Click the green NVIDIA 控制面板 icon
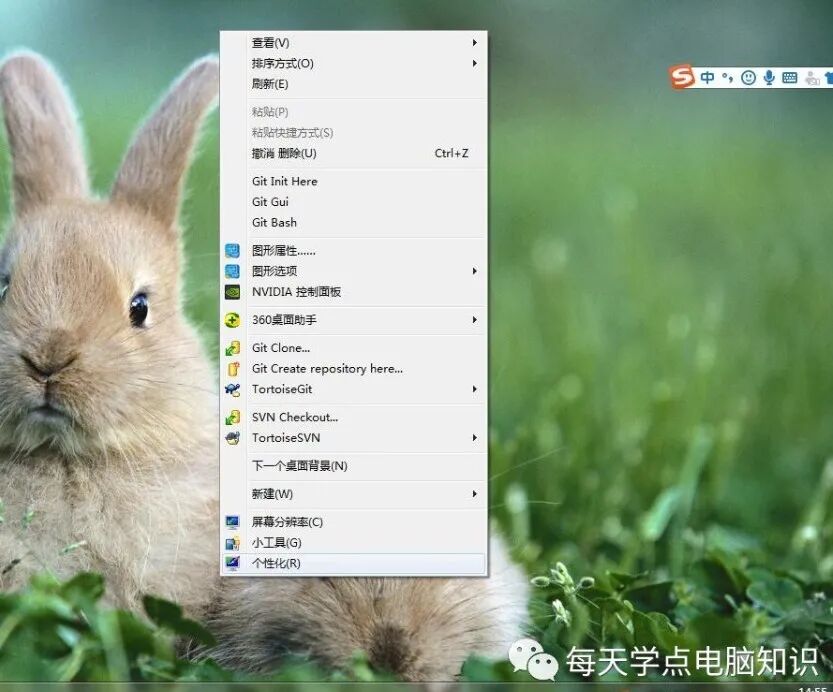 233,292
